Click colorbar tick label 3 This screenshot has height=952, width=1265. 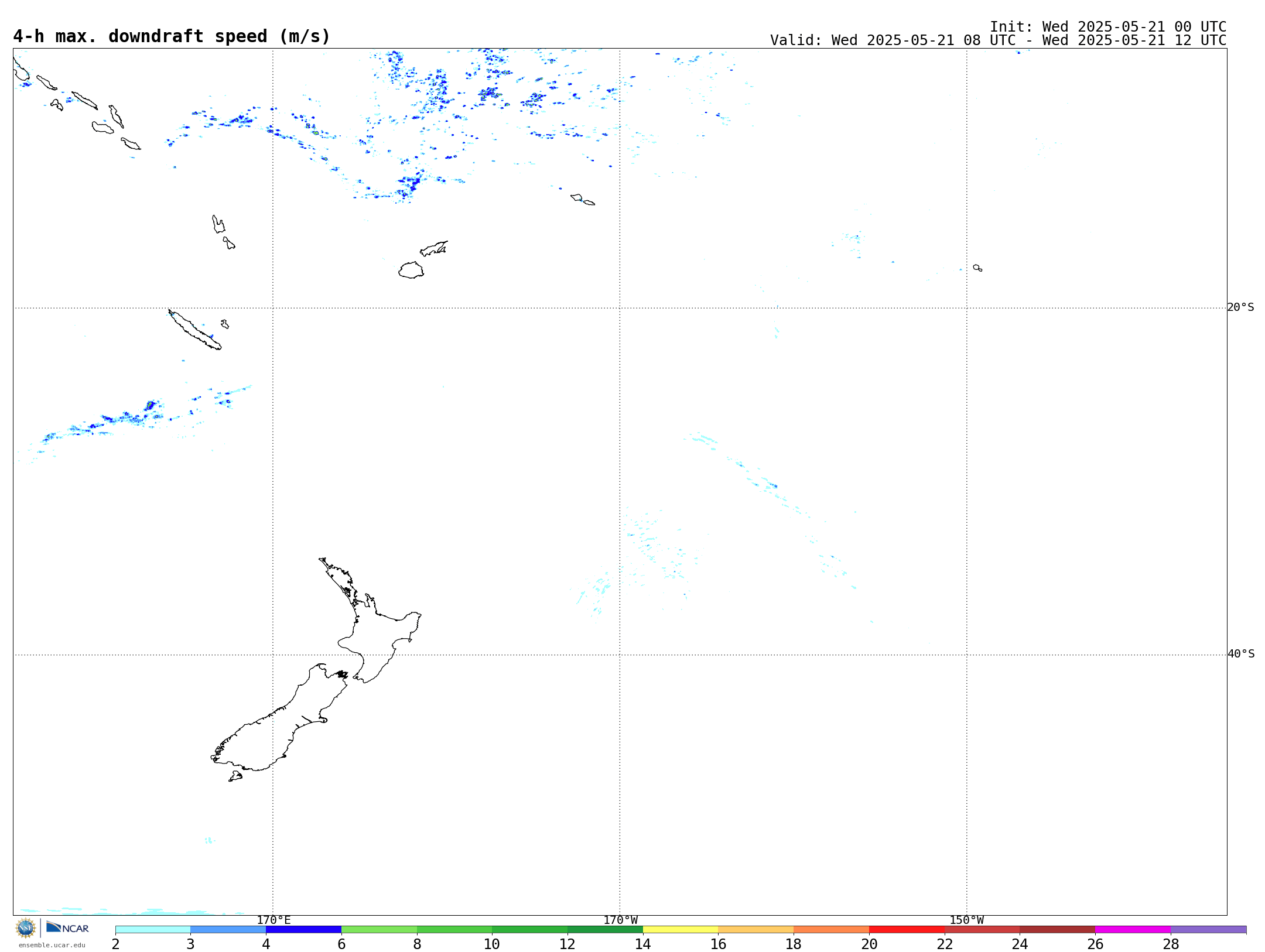[x=190, y=944]
